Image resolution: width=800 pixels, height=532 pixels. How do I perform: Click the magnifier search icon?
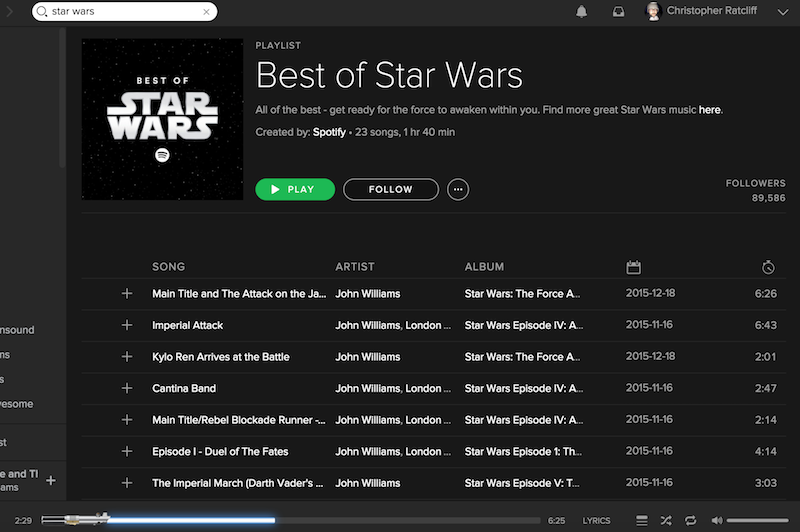(x=42, y=11)
